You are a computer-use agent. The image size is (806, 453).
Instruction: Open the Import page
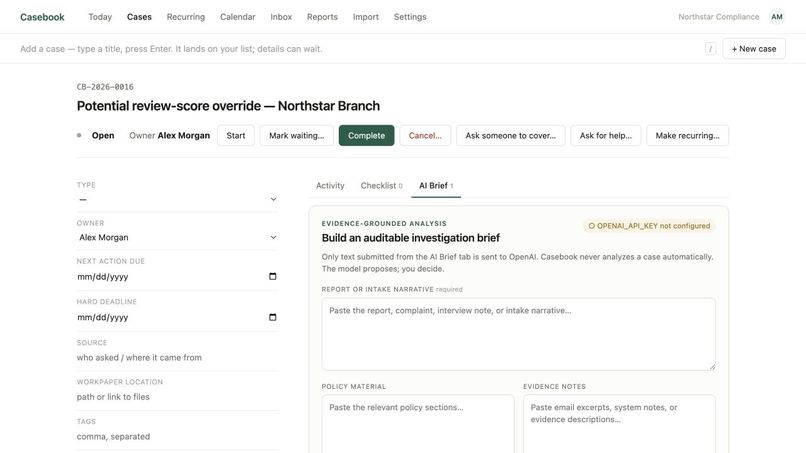(365, 17)
